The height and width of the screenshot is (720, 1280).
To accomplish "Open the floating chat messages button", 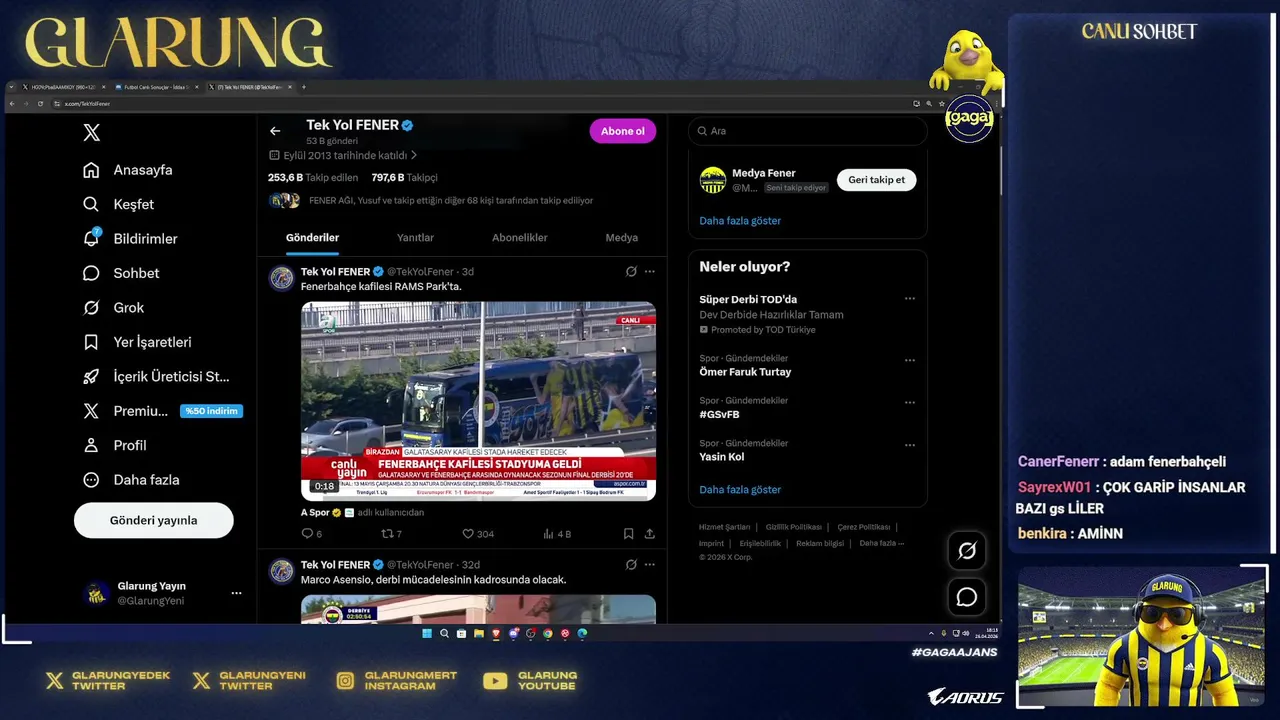I will point(967,597).
